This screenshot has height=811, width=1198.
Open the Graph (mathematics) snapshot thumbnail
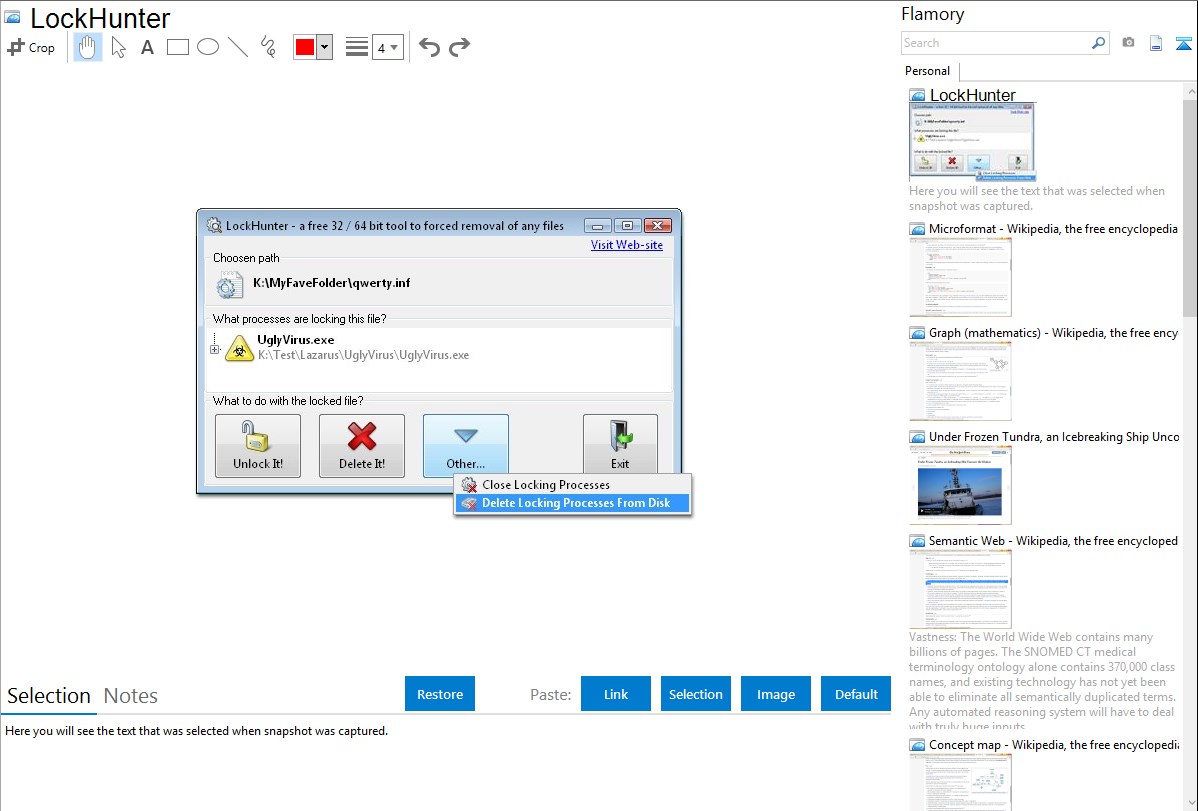pyautogui.click(x=960, y=381)
